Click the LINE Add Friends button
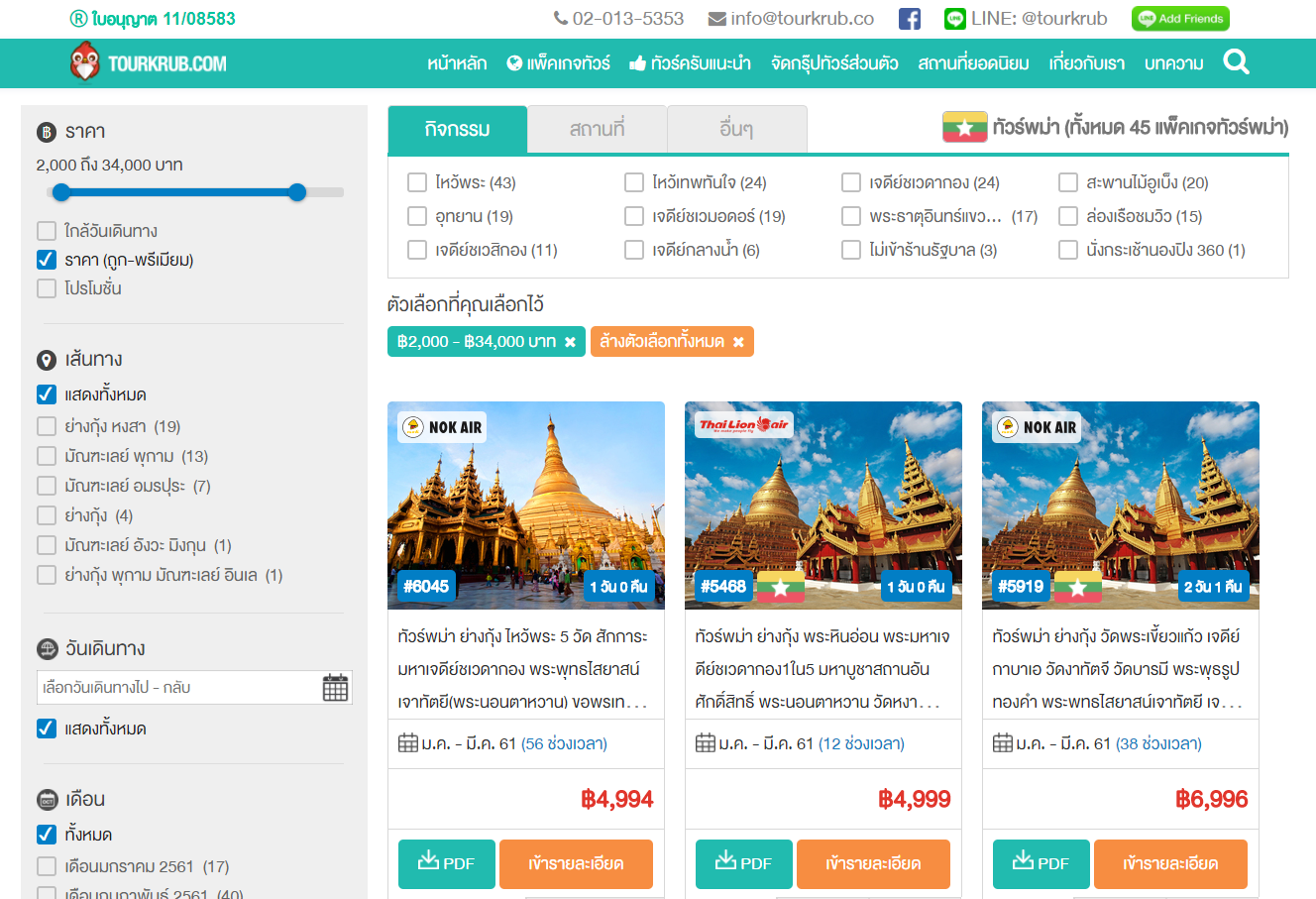The height and width of the screenshot is (899, 1316). 1180,19
